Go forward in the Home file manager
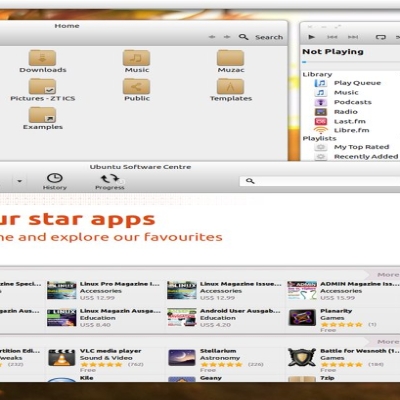The height and width of the screenshot is (400, 400). [227, 37]
